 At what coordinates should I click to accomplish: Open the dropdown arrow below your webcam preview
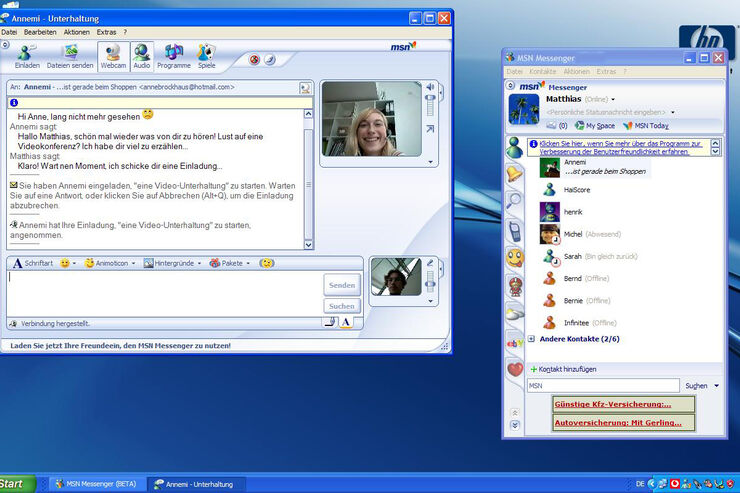click(x=430, y=301)
